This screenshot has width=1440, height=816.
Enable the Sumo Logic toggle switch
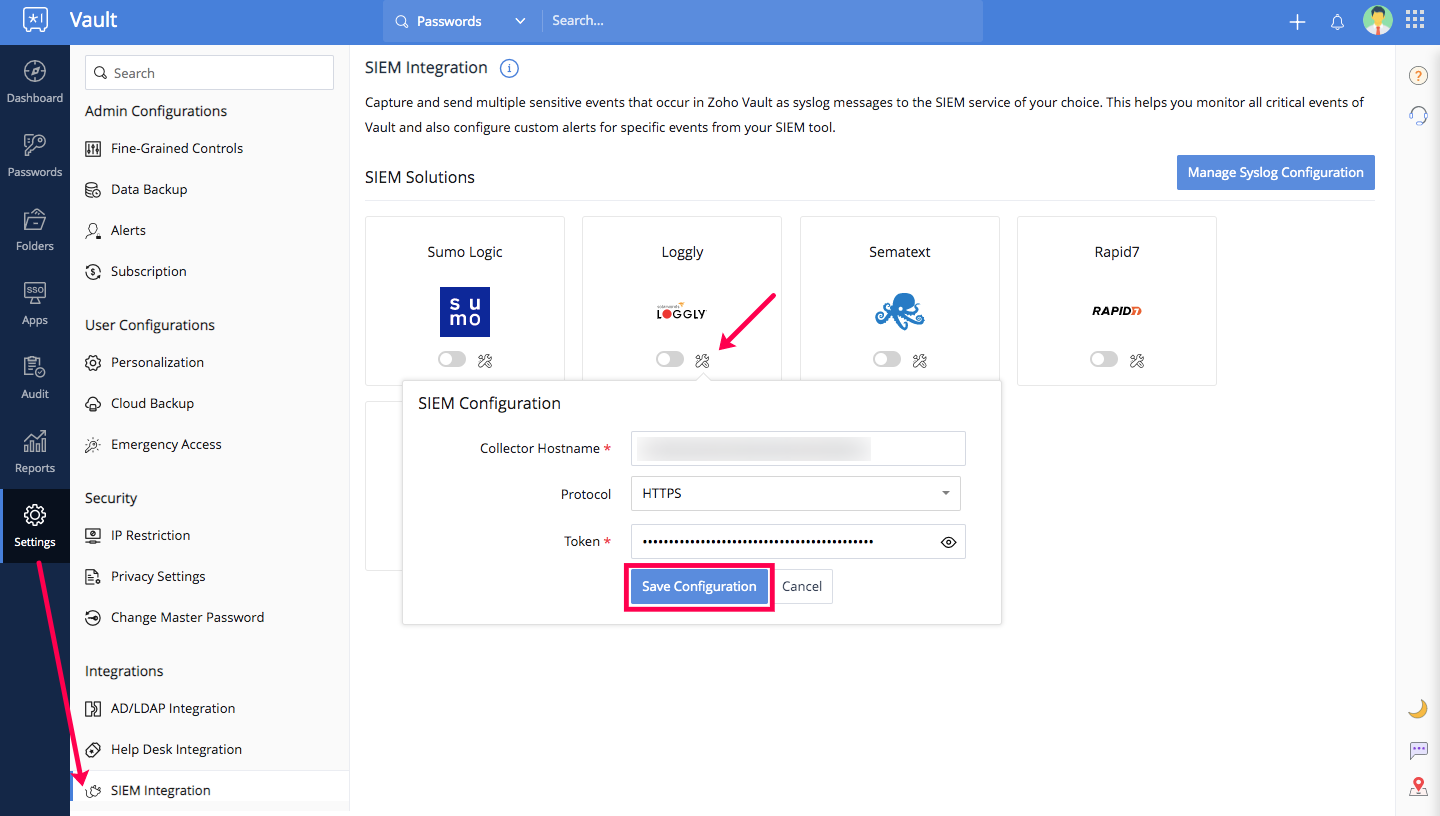(452, 360)
